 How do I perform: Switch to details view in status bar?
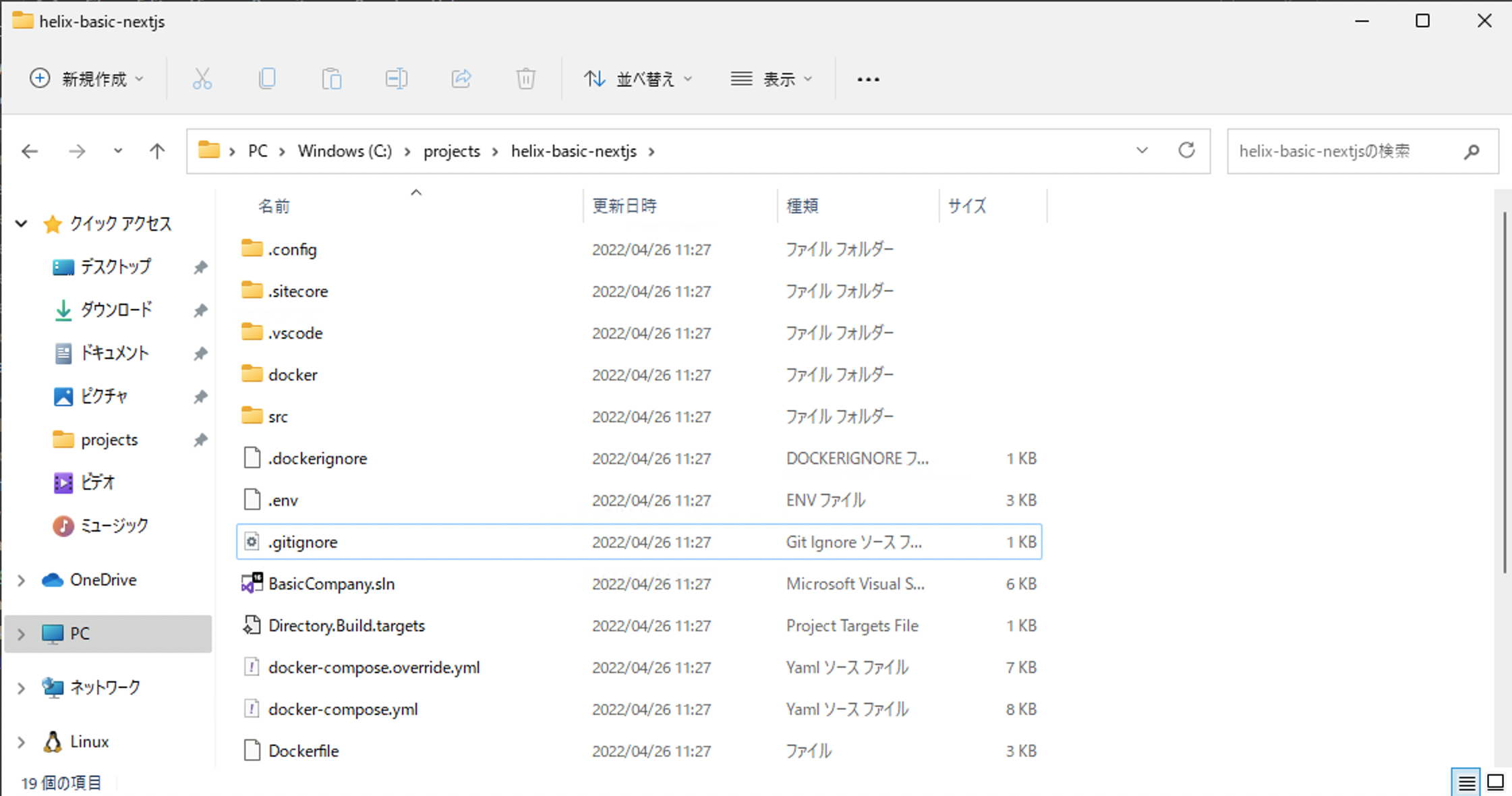click(x=1466, y=783)
